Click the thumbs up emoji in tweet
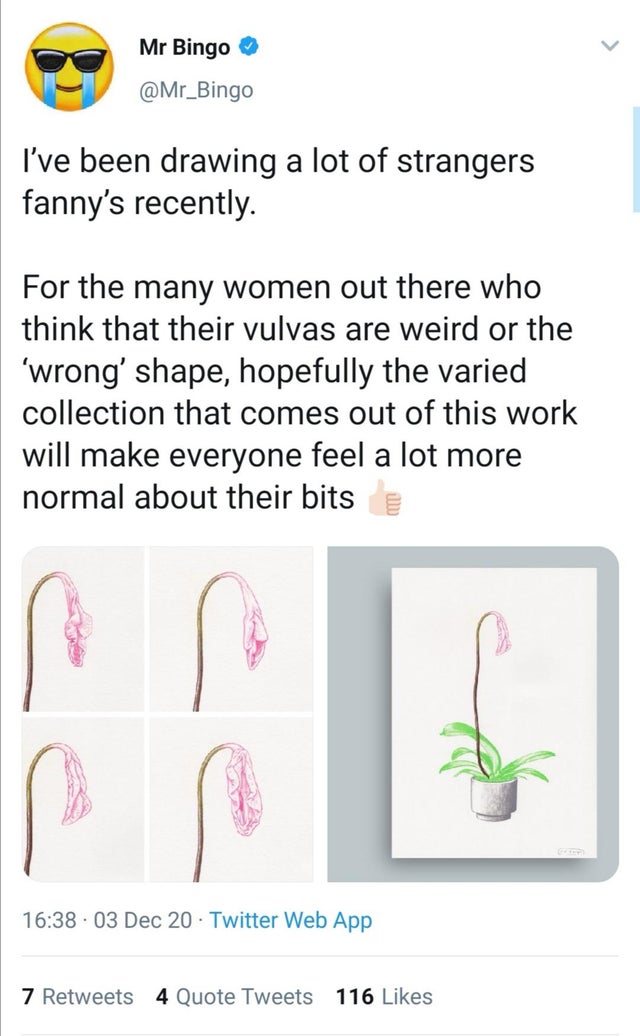The width and height of the screenshot is (640, 1036). [384, 497]
